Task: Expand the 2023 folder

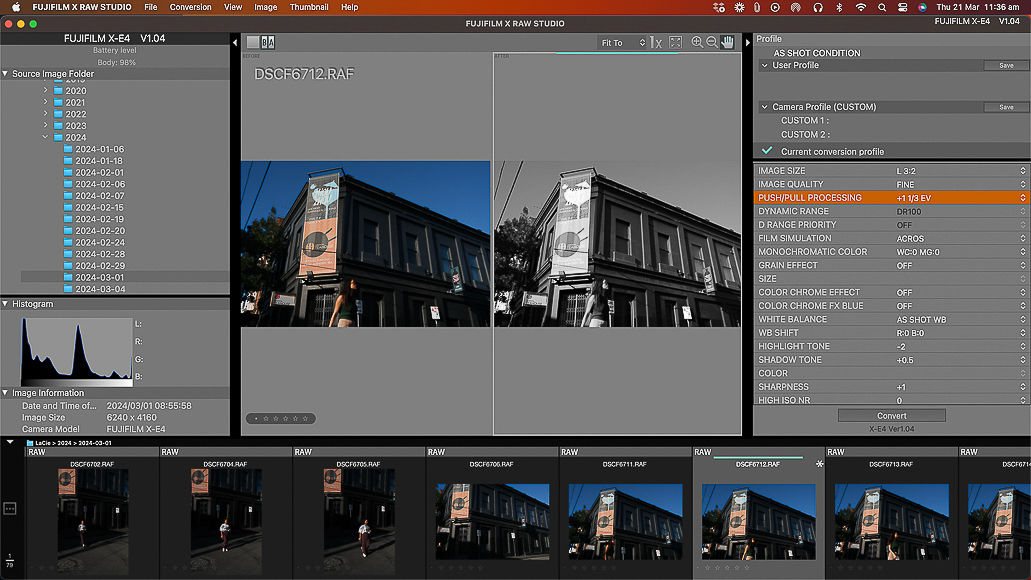Action: tap(45, 125)
